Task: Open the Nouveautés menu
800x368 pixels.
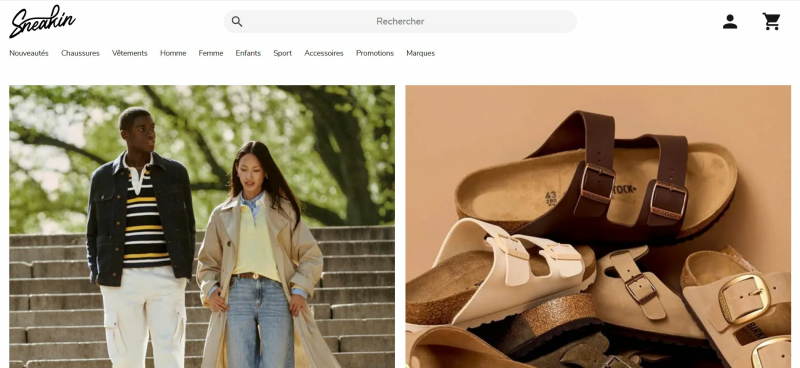Action: coord(29,53)
